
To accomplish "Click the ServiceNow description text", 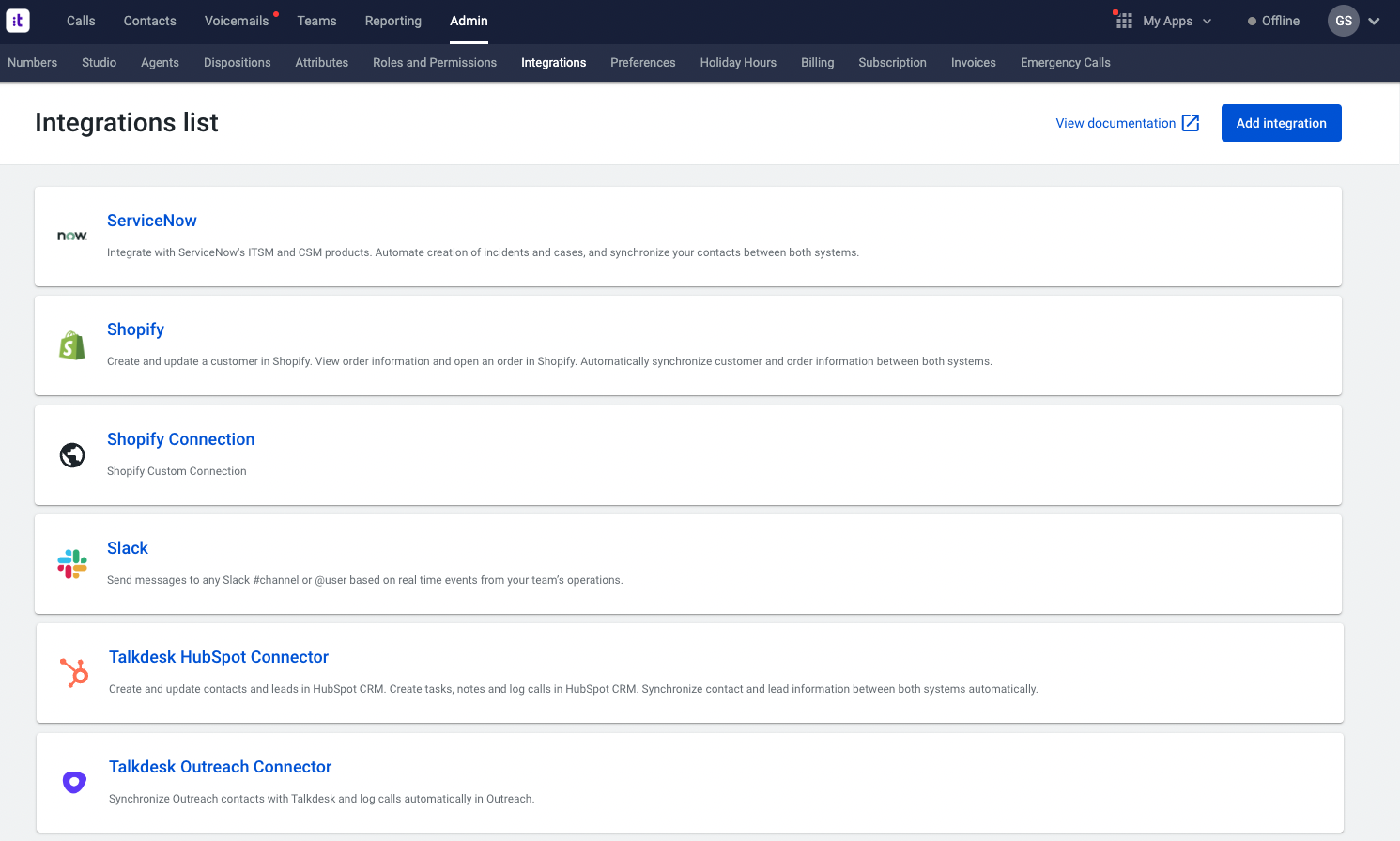I will coord(483,252).
